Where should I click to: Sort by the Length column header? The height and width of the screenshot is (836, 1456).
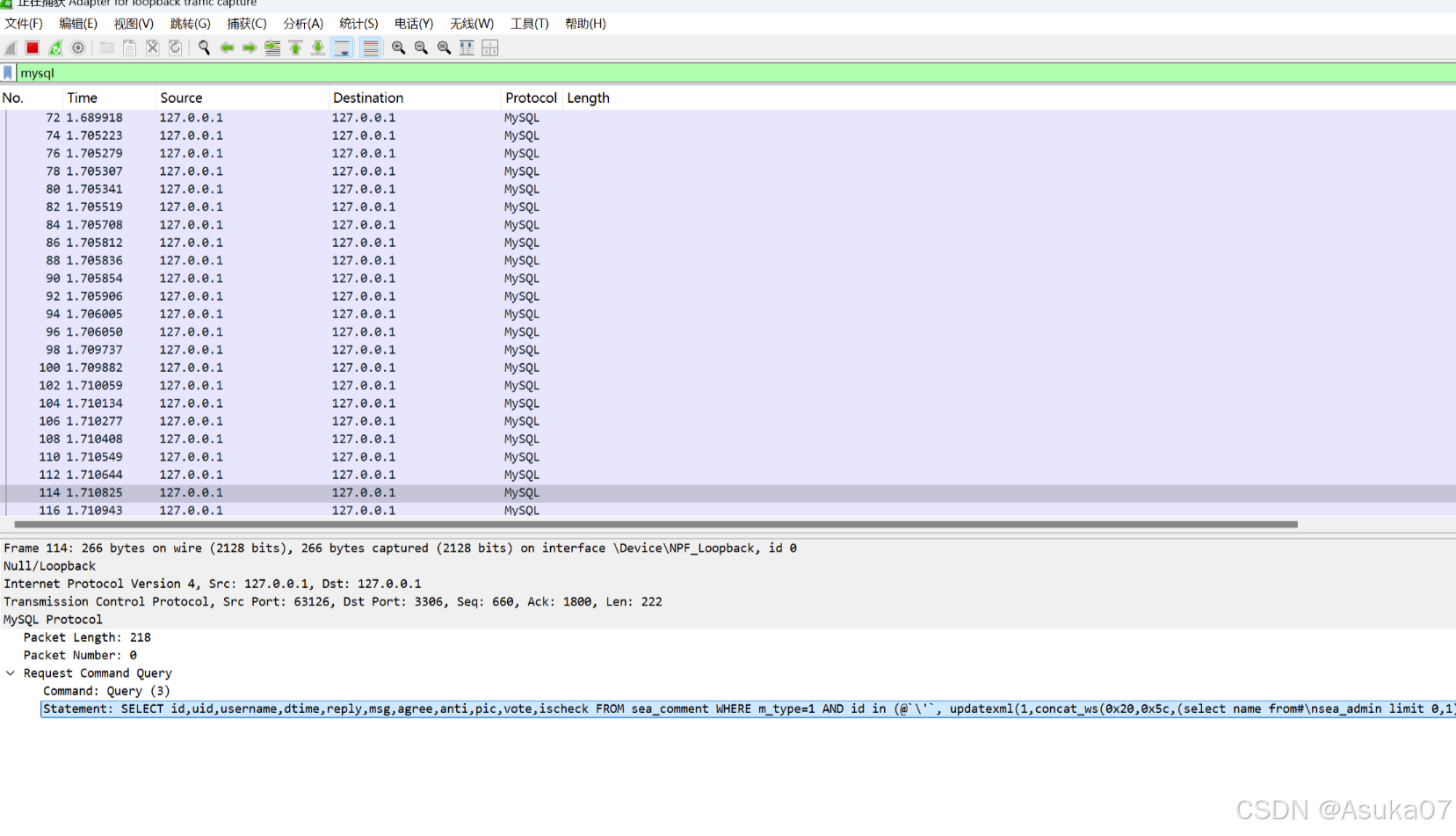[x=589, y=98]
